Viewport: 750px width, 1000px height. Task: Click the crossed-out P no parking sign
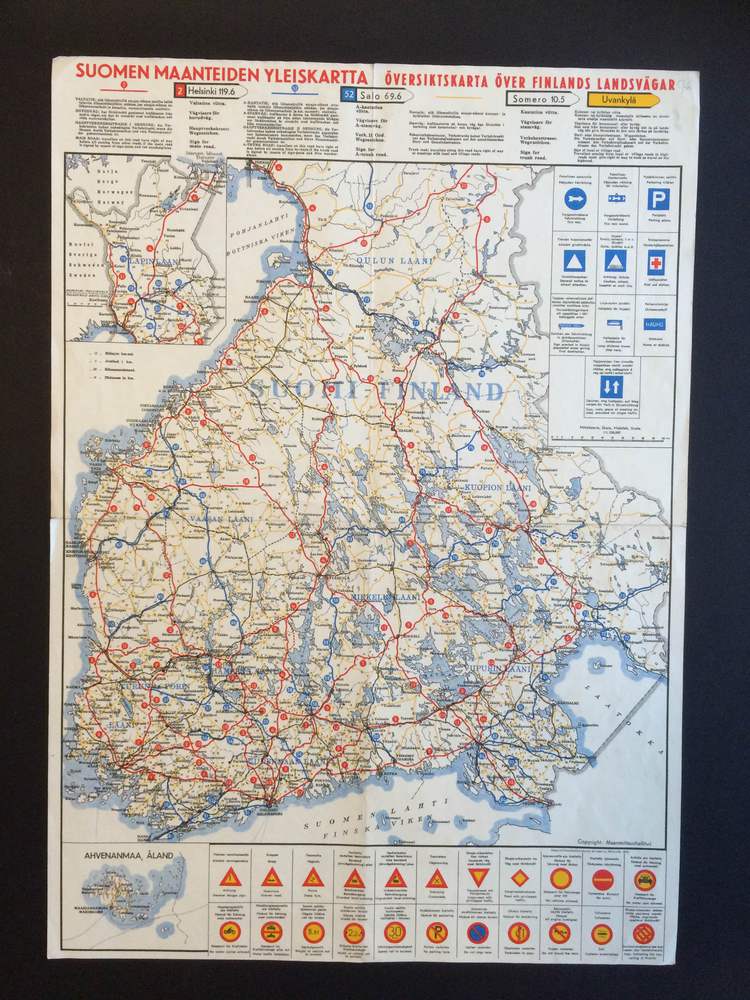[437, 933]
